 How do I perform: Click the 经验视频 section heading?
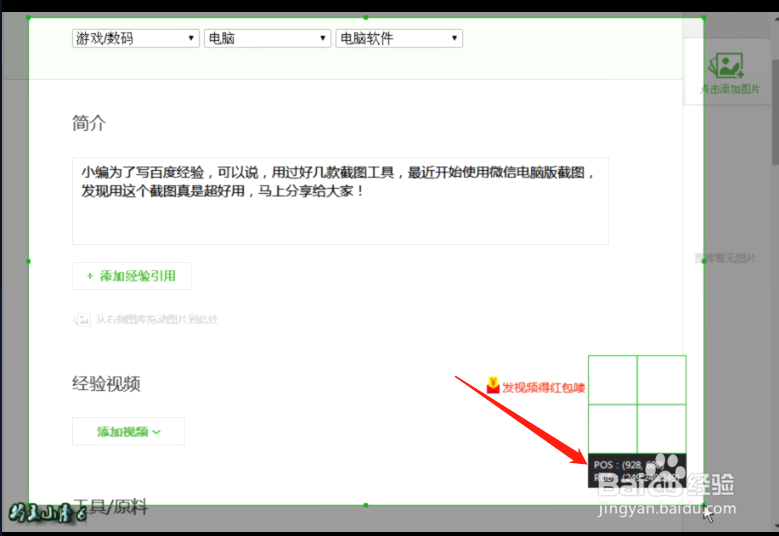click(106, 383)
